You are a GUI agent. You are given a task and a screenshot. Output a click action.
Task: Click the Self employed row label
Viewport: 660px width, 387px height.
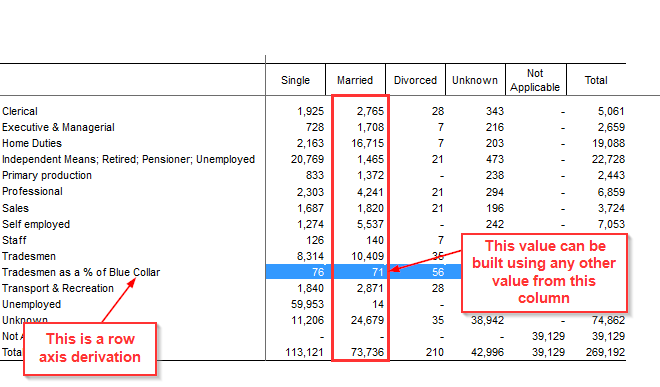(x=36, y=224)
